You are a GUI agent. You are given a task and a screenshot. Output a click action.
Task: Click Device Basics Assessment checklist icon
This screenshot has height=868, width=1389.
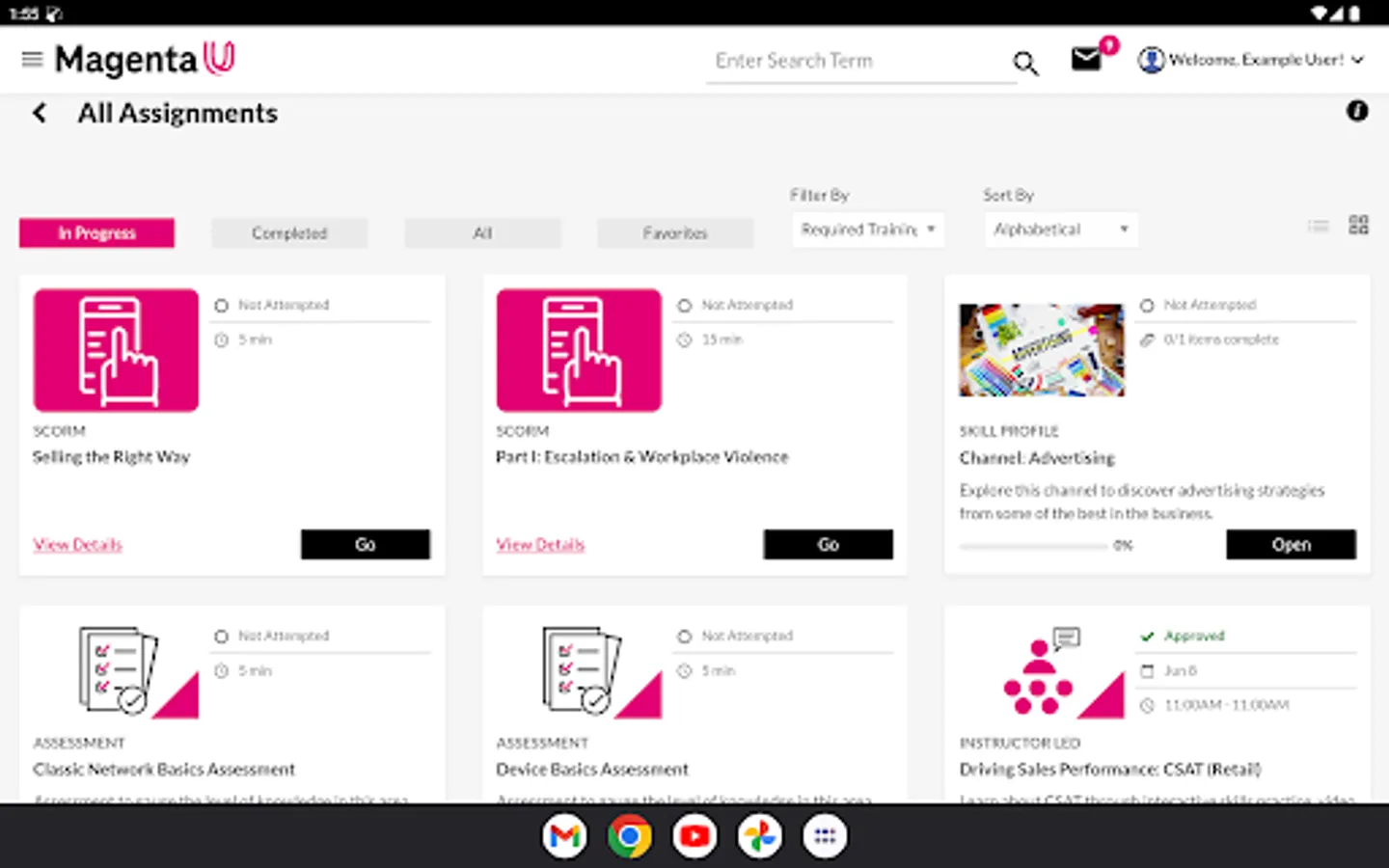click(581, 671)
